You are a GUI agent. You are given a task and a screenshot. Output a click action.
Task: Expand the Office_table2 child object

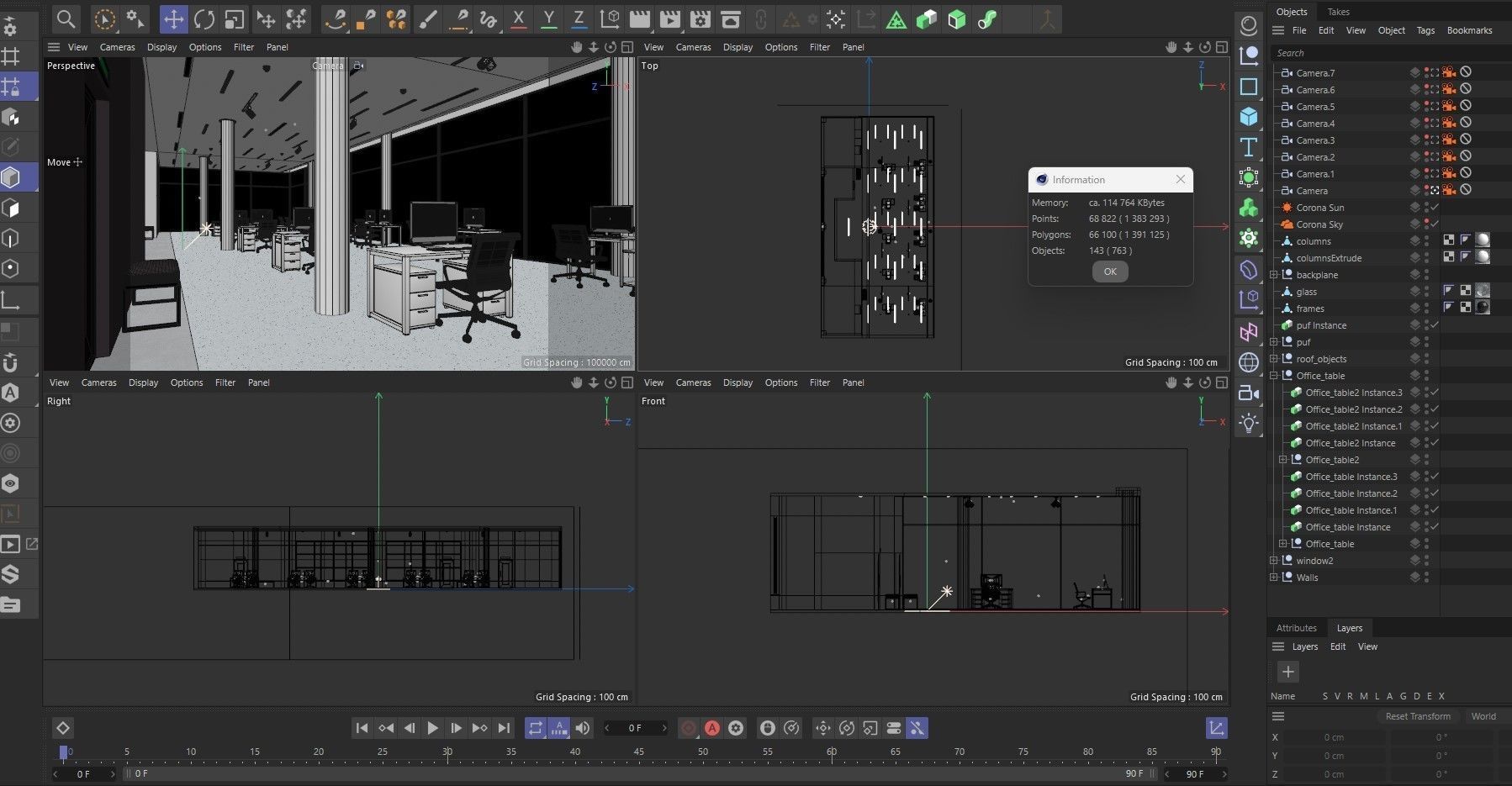click(1283, 460)
